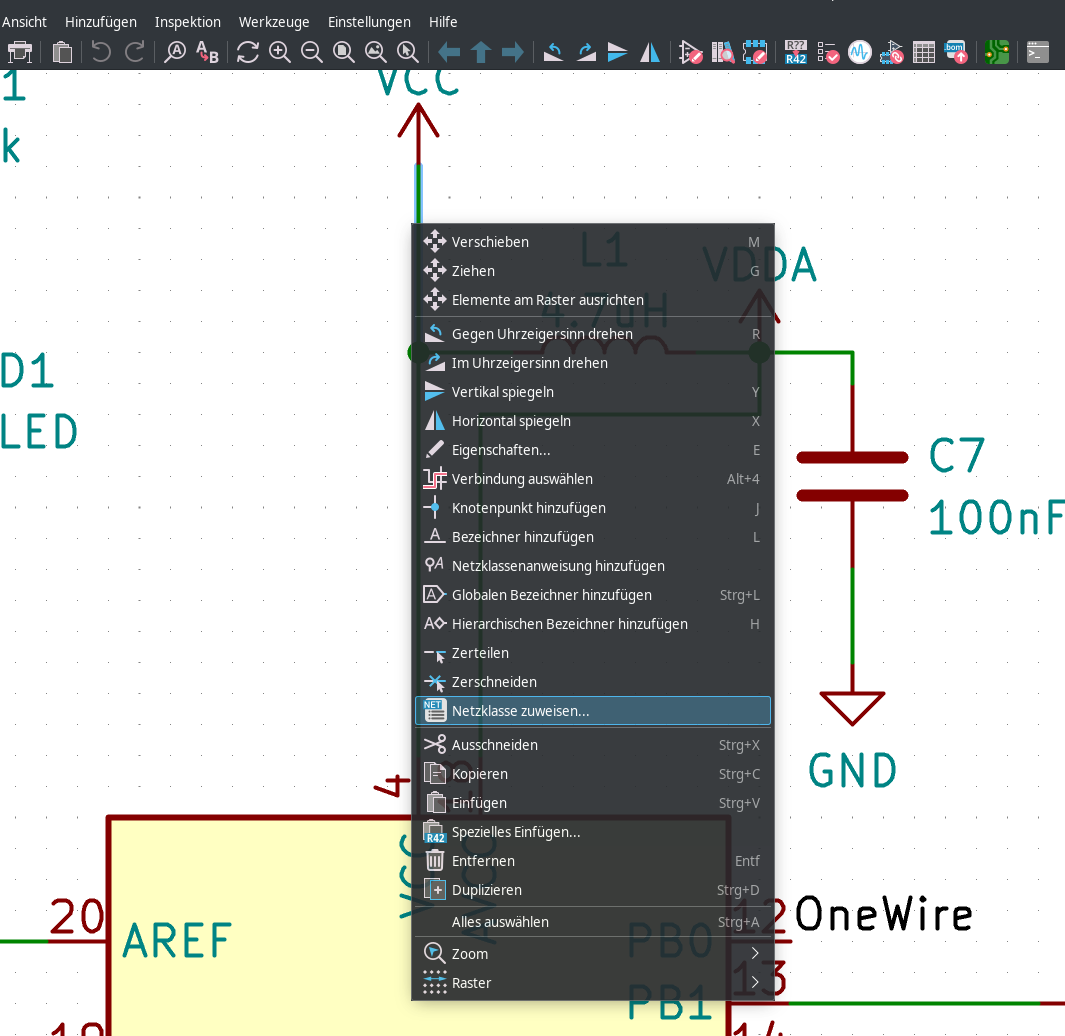Open the PCB editor green board icon
The image size is (1065, 1036).
(996, 52)
